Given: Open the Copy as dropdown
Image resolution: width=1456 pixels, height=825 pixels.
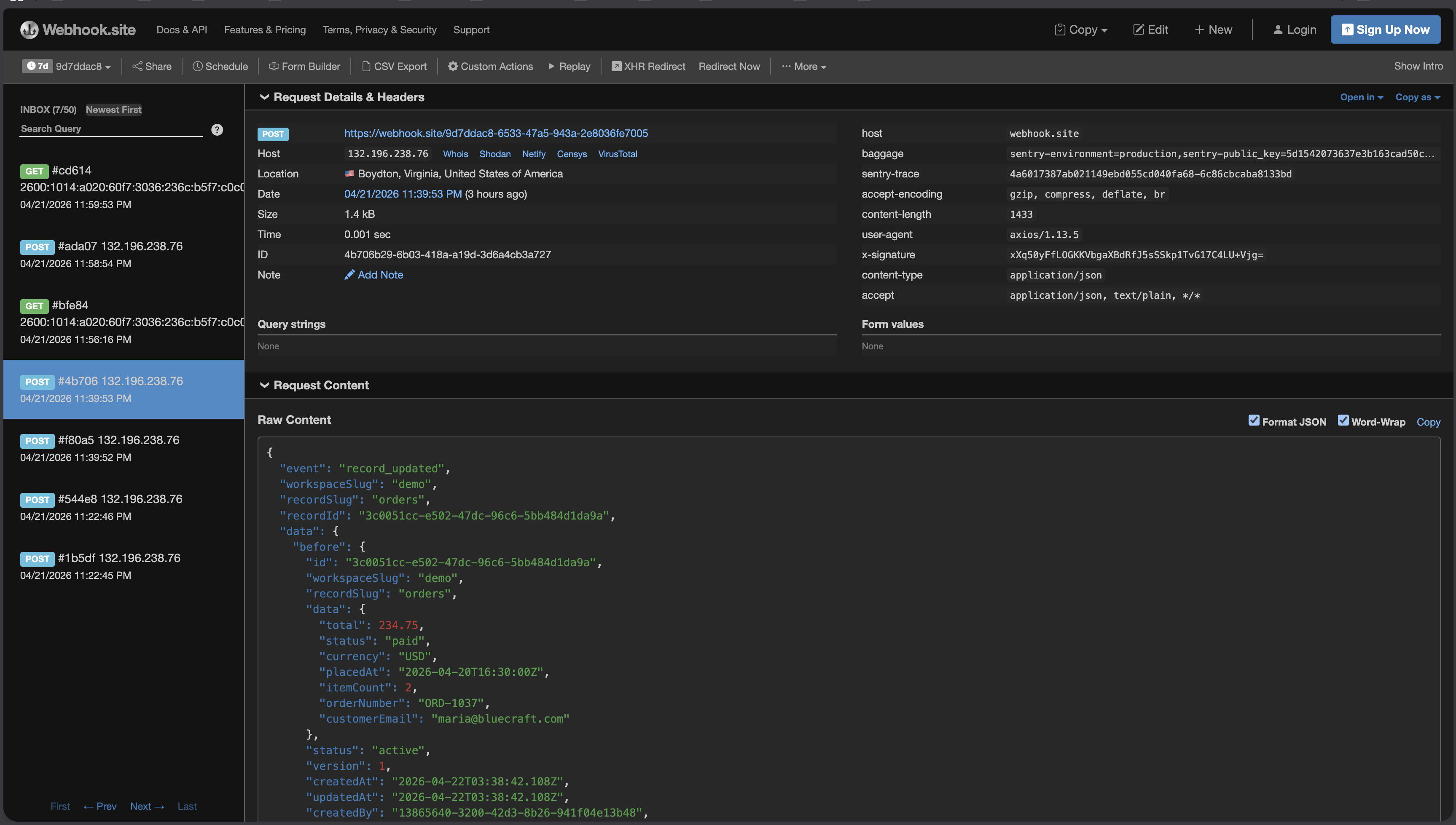Looking at the screenshot, I should 1417,97.
